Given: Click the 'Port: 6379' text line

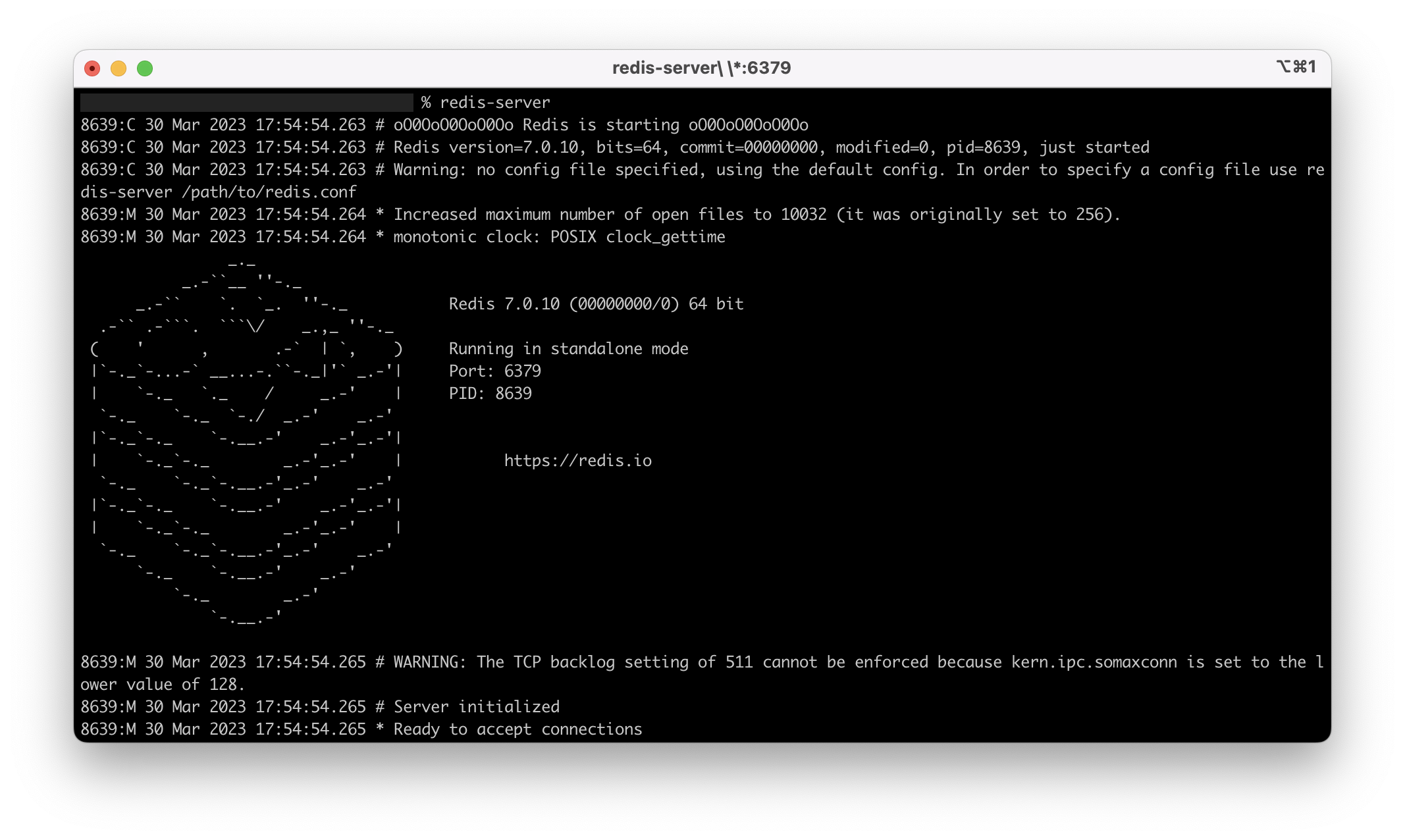Looking at the screenshot, I should click(494, 371).
